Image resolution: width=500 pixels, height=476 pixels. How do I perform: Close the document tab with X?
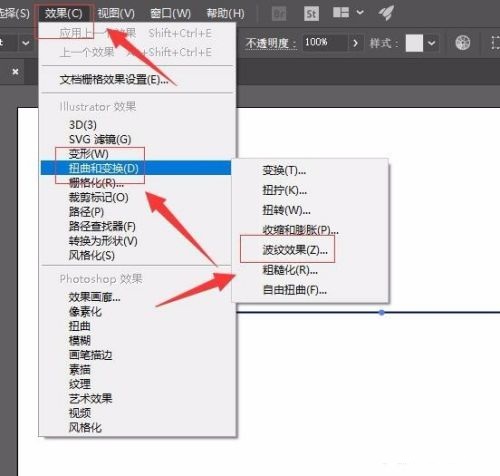point(15,72)
